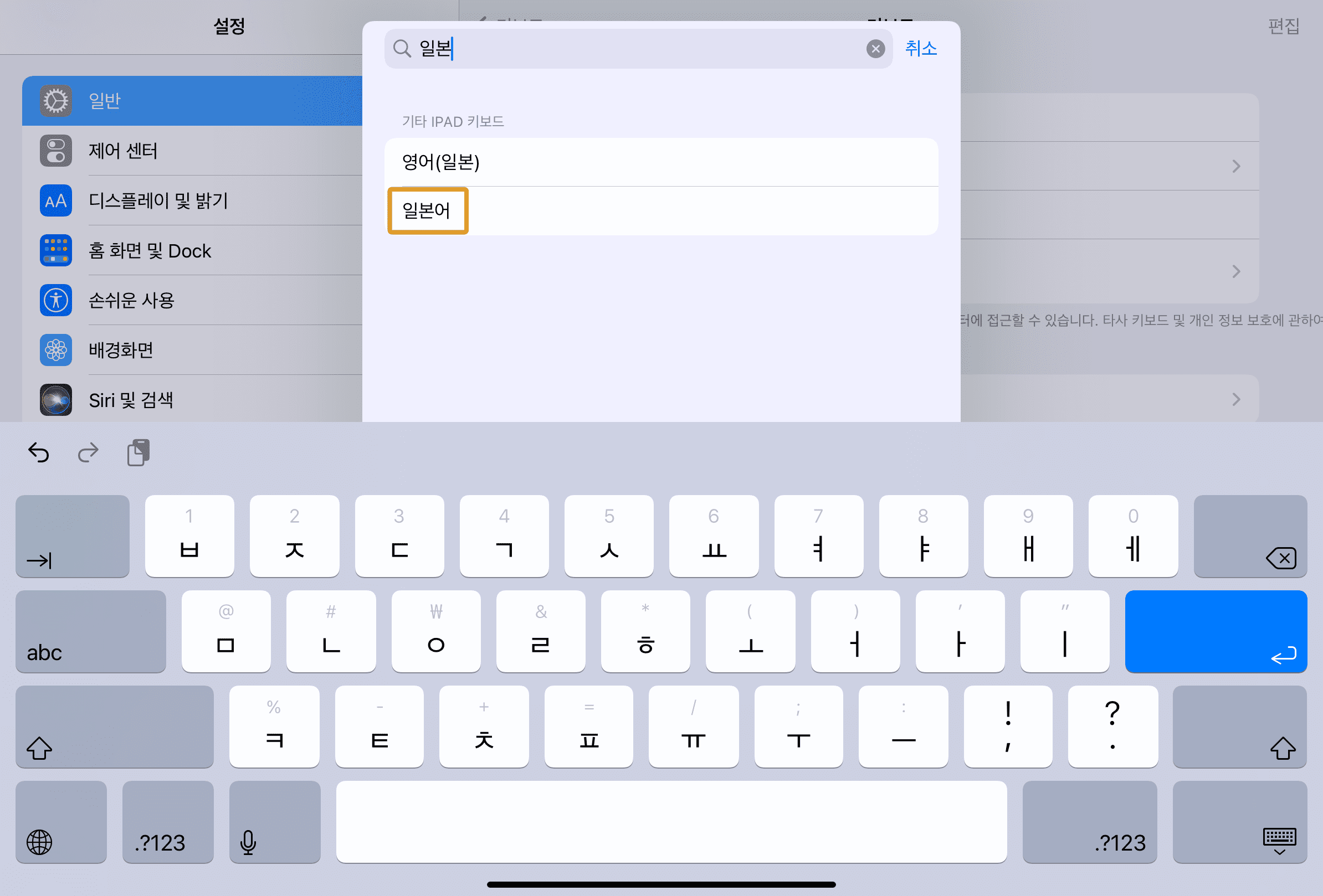The height and width of the screenshot is (896, 1323).
Task: Switch to left .?123 symbols layout
Action: coord(167,822)
